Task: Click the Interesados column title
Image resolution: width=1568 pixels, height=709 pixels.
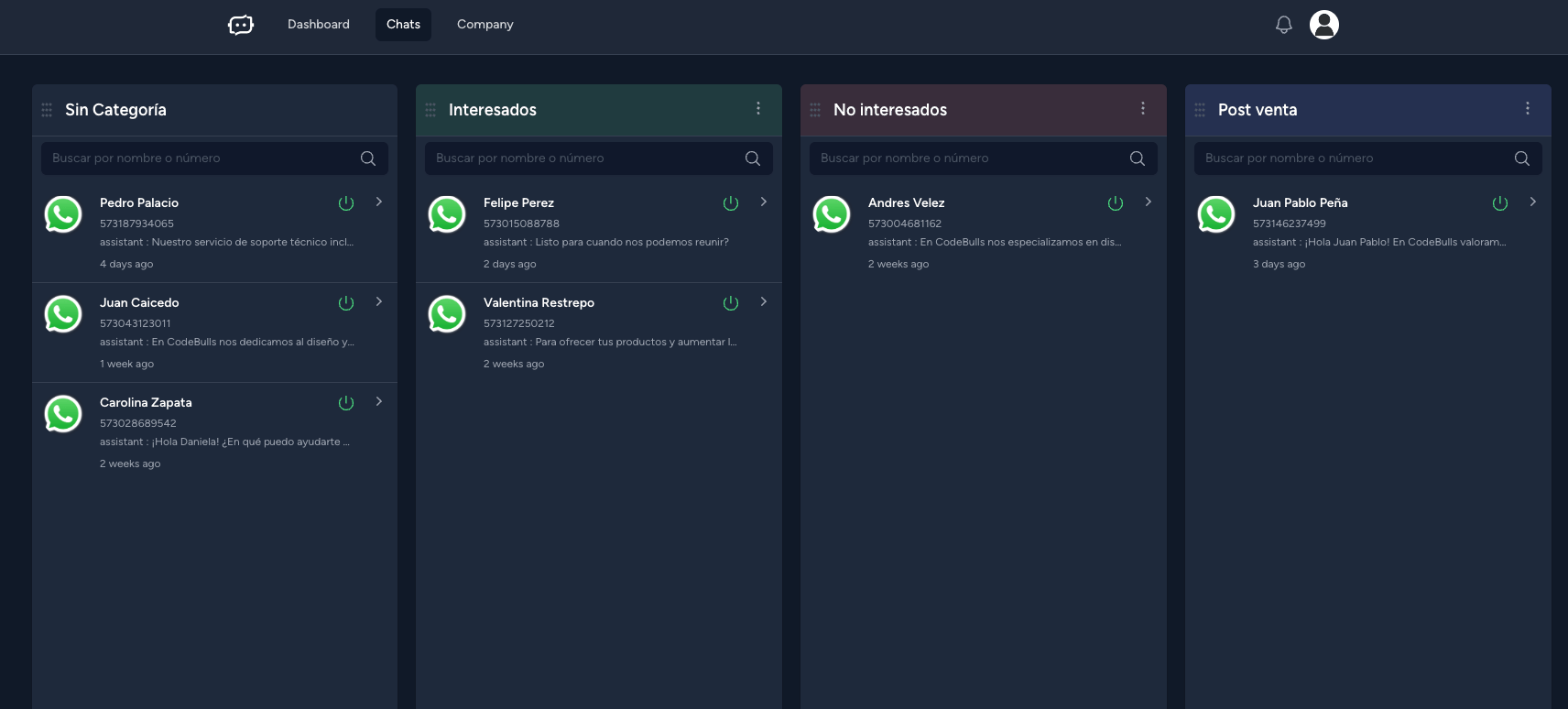Action: pyautogui.click(x=492, y=110)
